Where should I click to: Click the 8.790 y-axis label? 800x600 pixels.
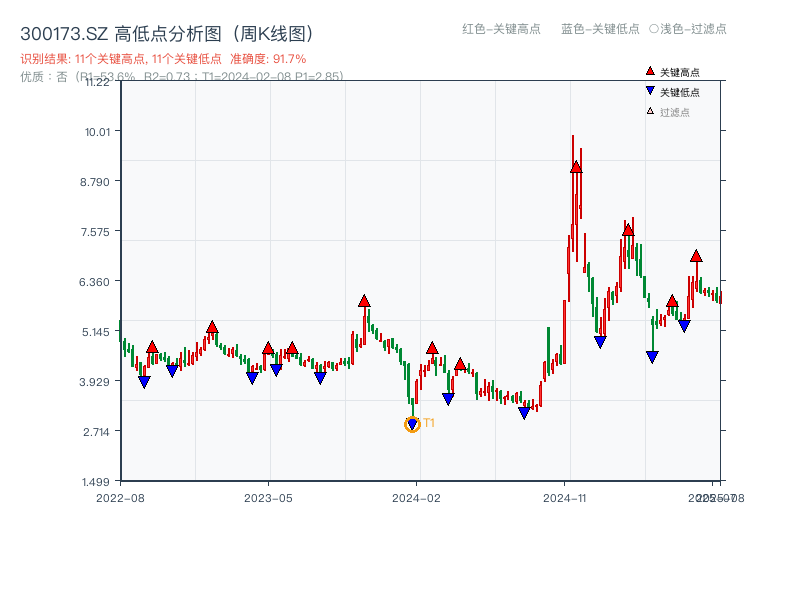95,182
